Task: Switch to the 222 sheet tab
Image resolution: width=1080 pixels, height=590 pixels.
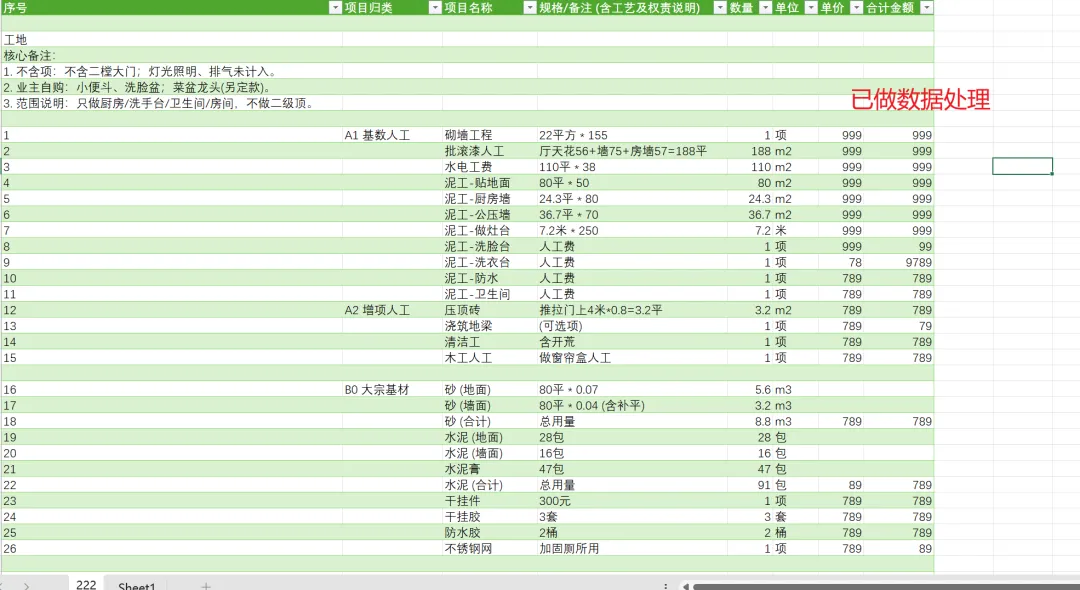Action: [86, 584]
